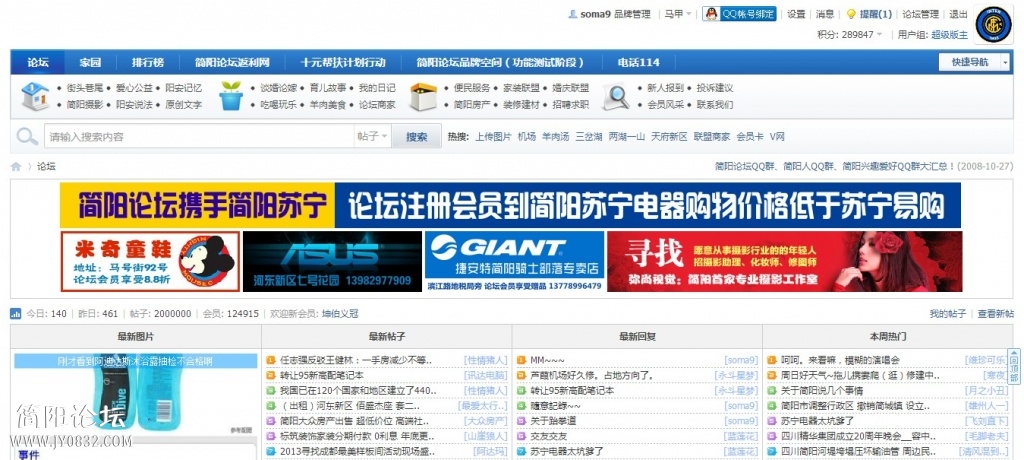Click the QQ penguin icon
1024x460 pixels.
[711, 14]
